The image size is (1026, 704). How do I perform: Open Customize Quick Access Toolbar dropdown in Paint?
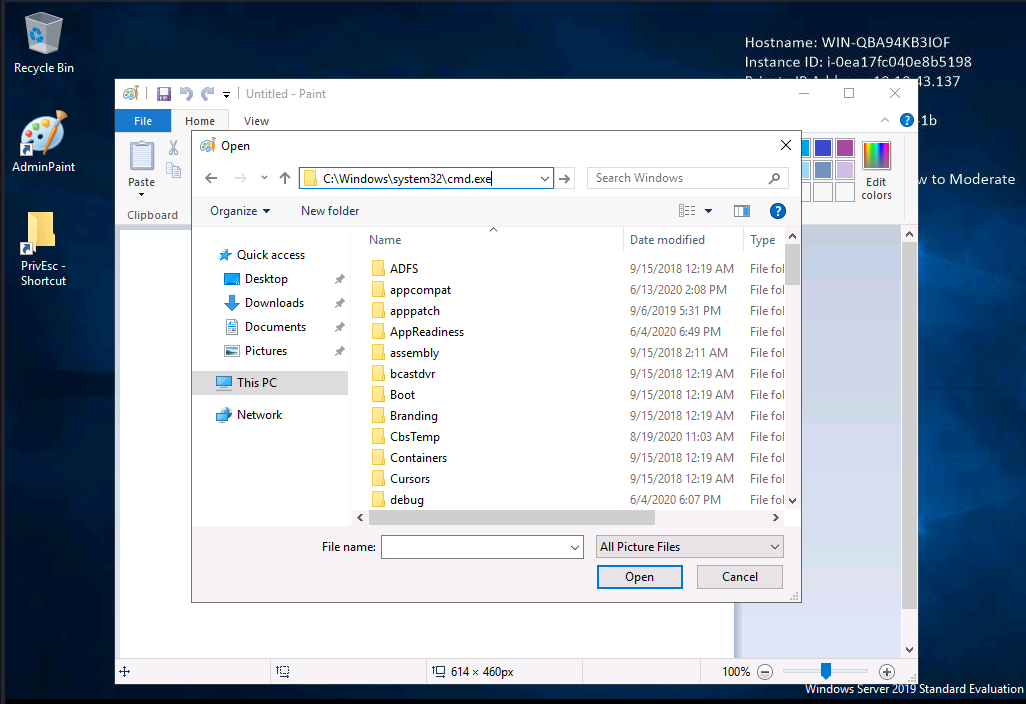226,95
